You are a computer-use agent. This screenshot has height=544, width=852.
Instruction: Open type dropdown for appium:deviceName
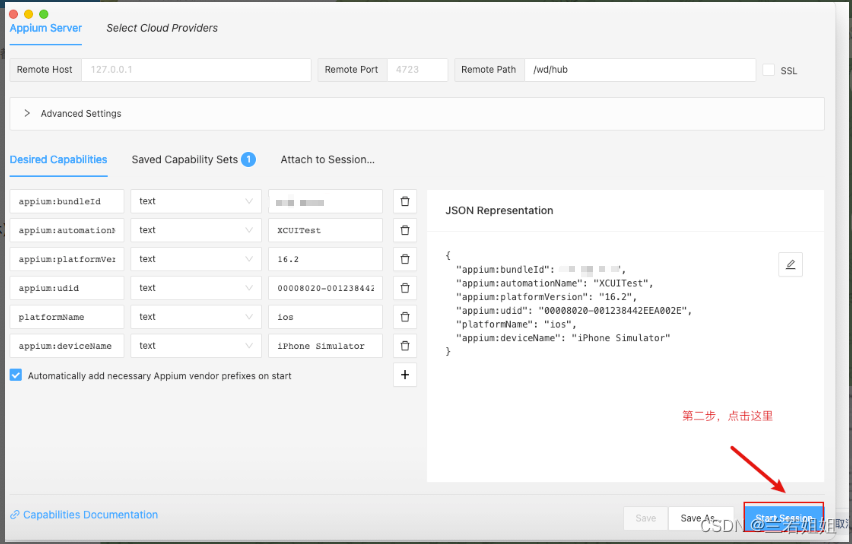click(x=196, y=346)
